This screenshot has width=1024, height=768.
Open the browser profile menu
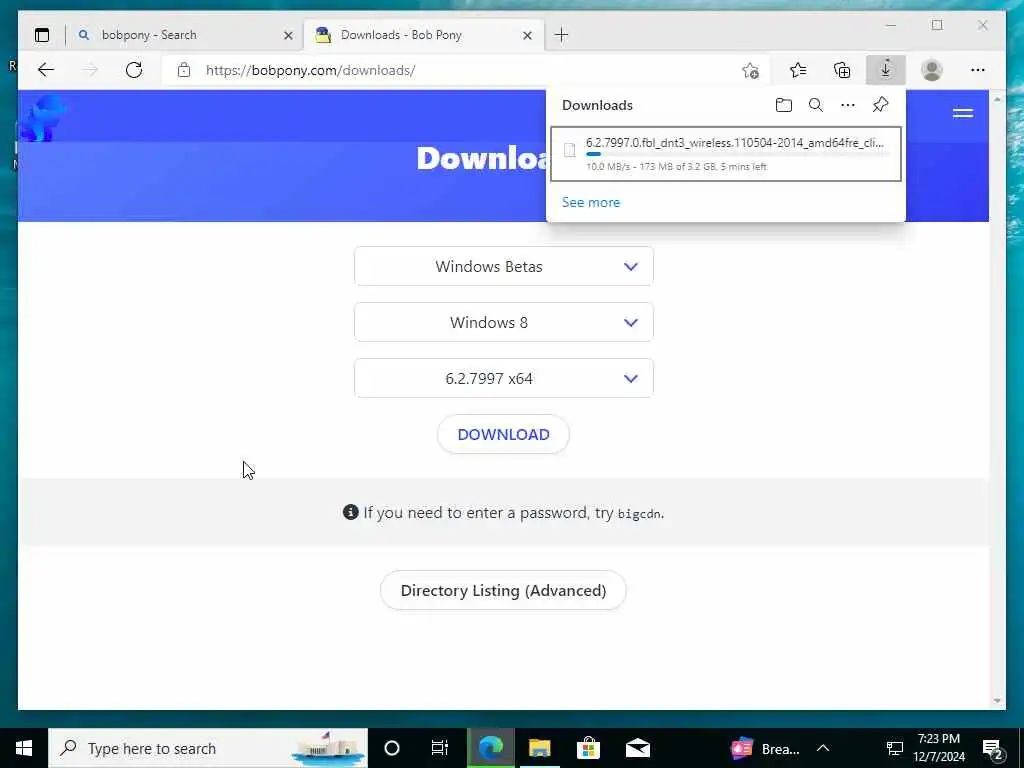(932, 70)
